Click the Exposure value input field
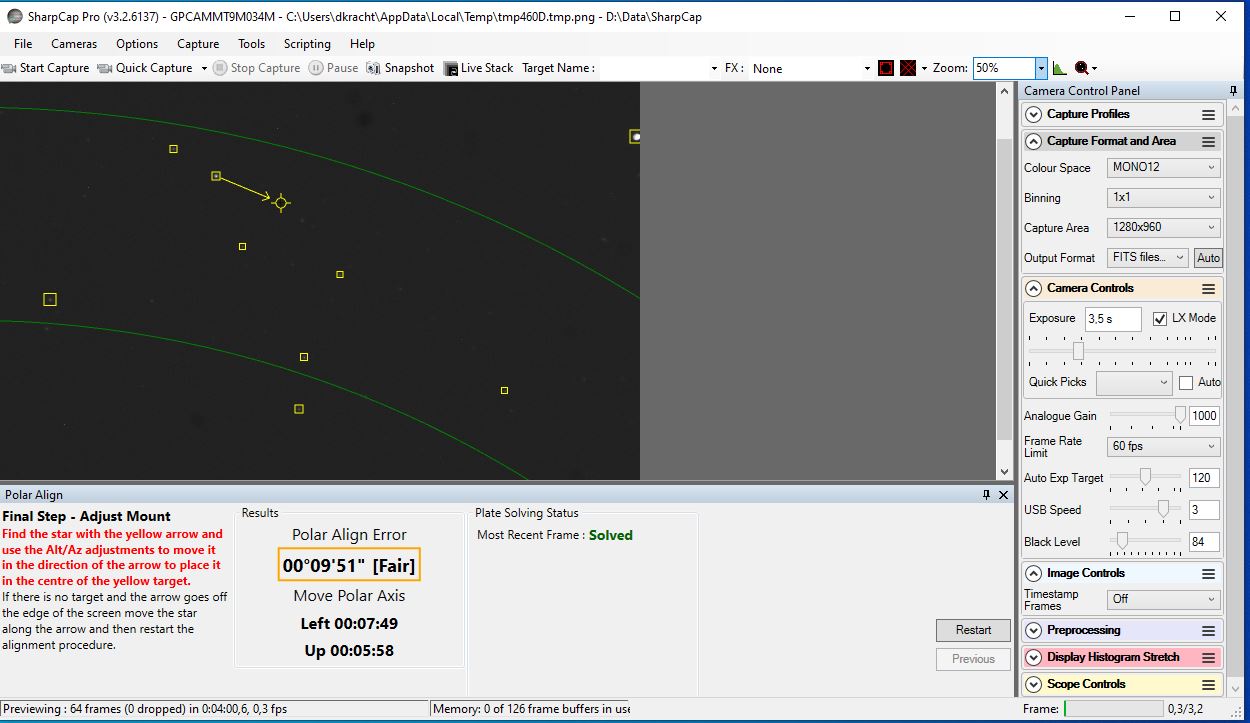This screenshot has height=723, width=1250. (x=1113, y=319)
